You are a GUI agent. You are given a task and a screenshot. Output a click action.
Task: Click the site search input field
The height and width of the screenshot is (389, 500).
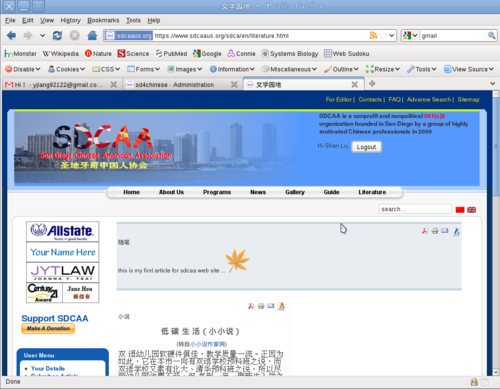pos(415,209)
